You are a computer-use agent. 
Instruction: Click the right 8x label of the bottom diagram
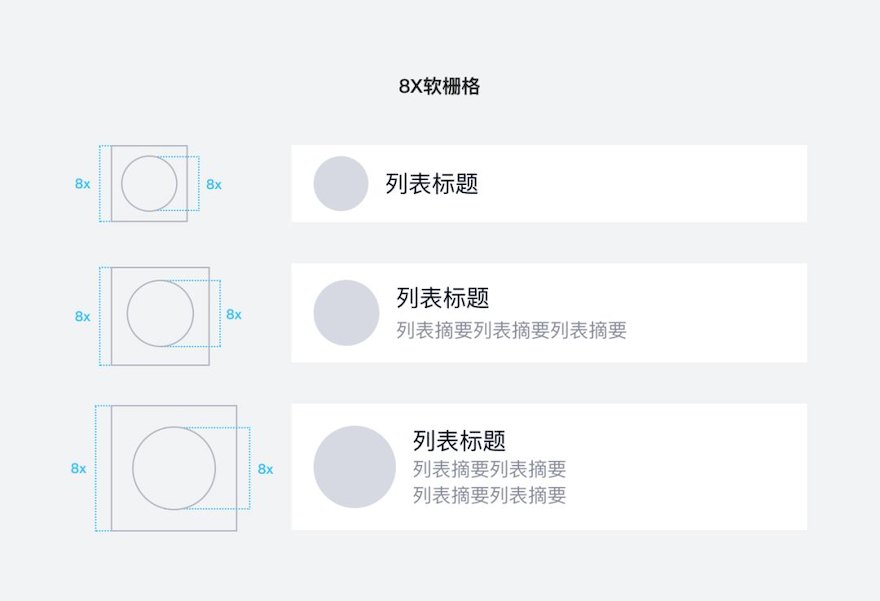pyautogui.click(x=265, y=469)
